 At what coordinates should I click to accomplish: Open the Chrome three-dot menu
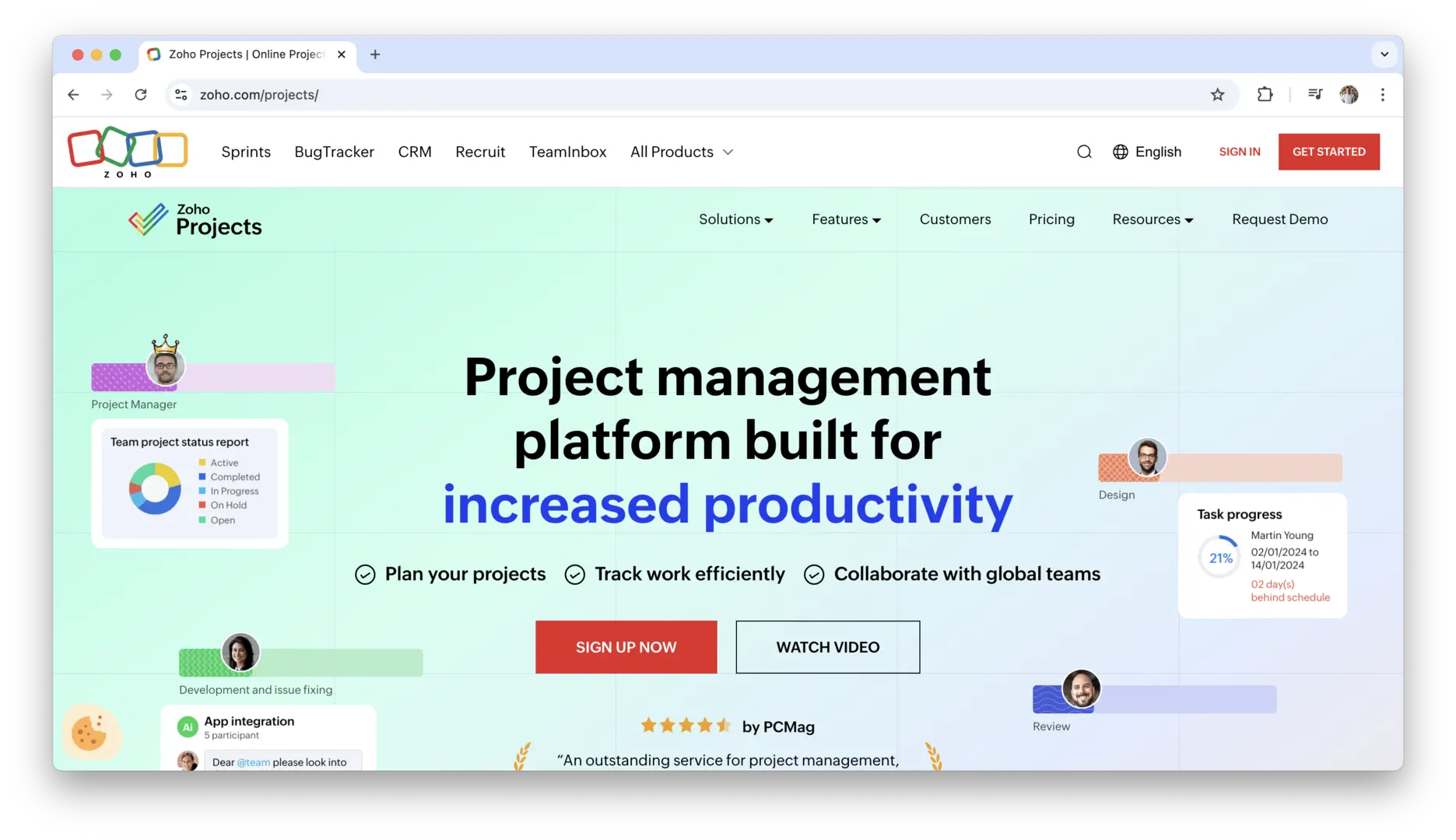point(1383,95)
